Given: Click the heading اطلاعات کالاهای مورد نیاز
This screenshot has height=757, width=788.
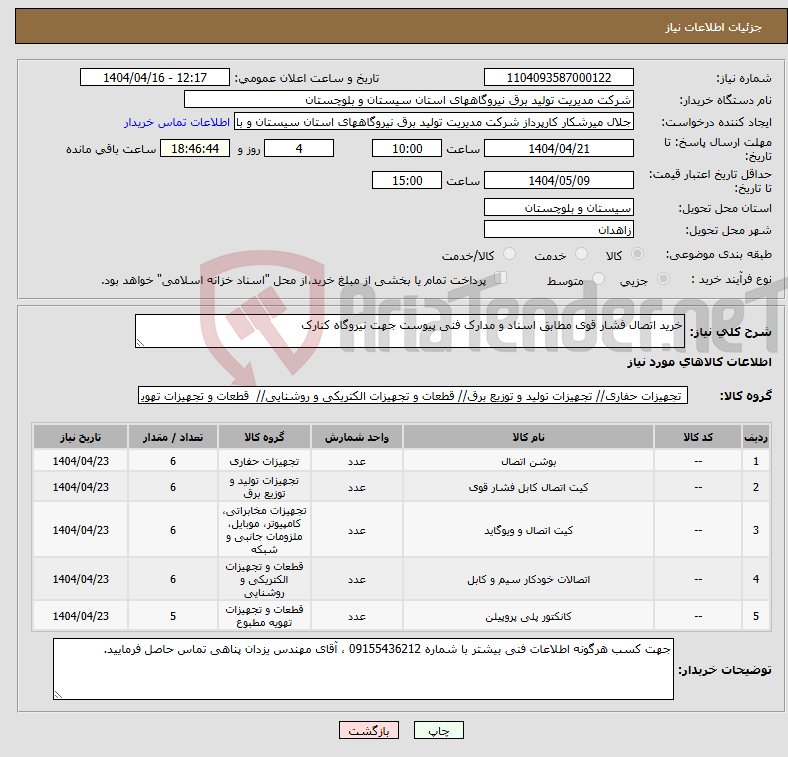Looking at the screenshot, I should pyautogui.click(x=699, y=362).
